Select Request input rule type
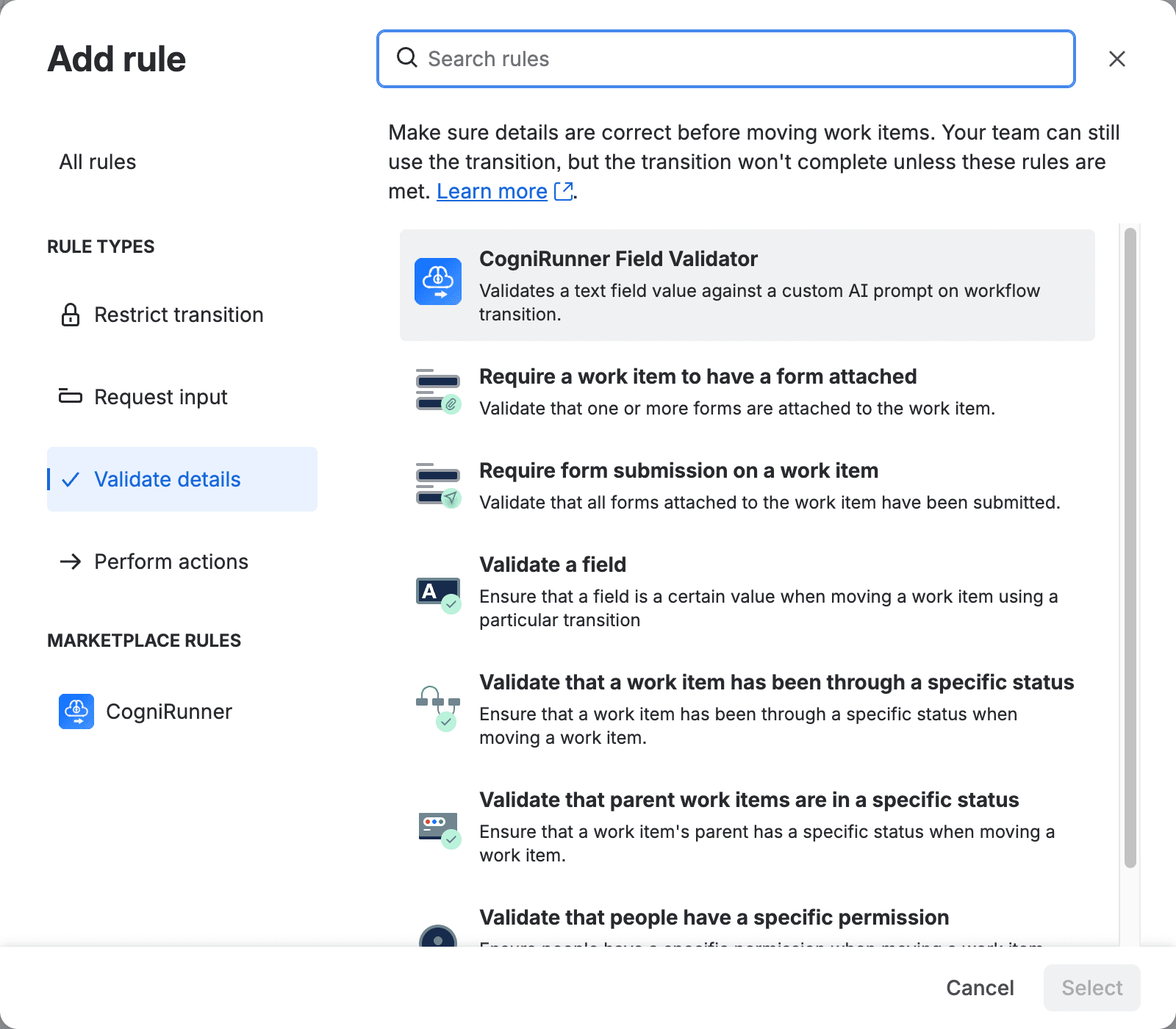 pos(182,397)
